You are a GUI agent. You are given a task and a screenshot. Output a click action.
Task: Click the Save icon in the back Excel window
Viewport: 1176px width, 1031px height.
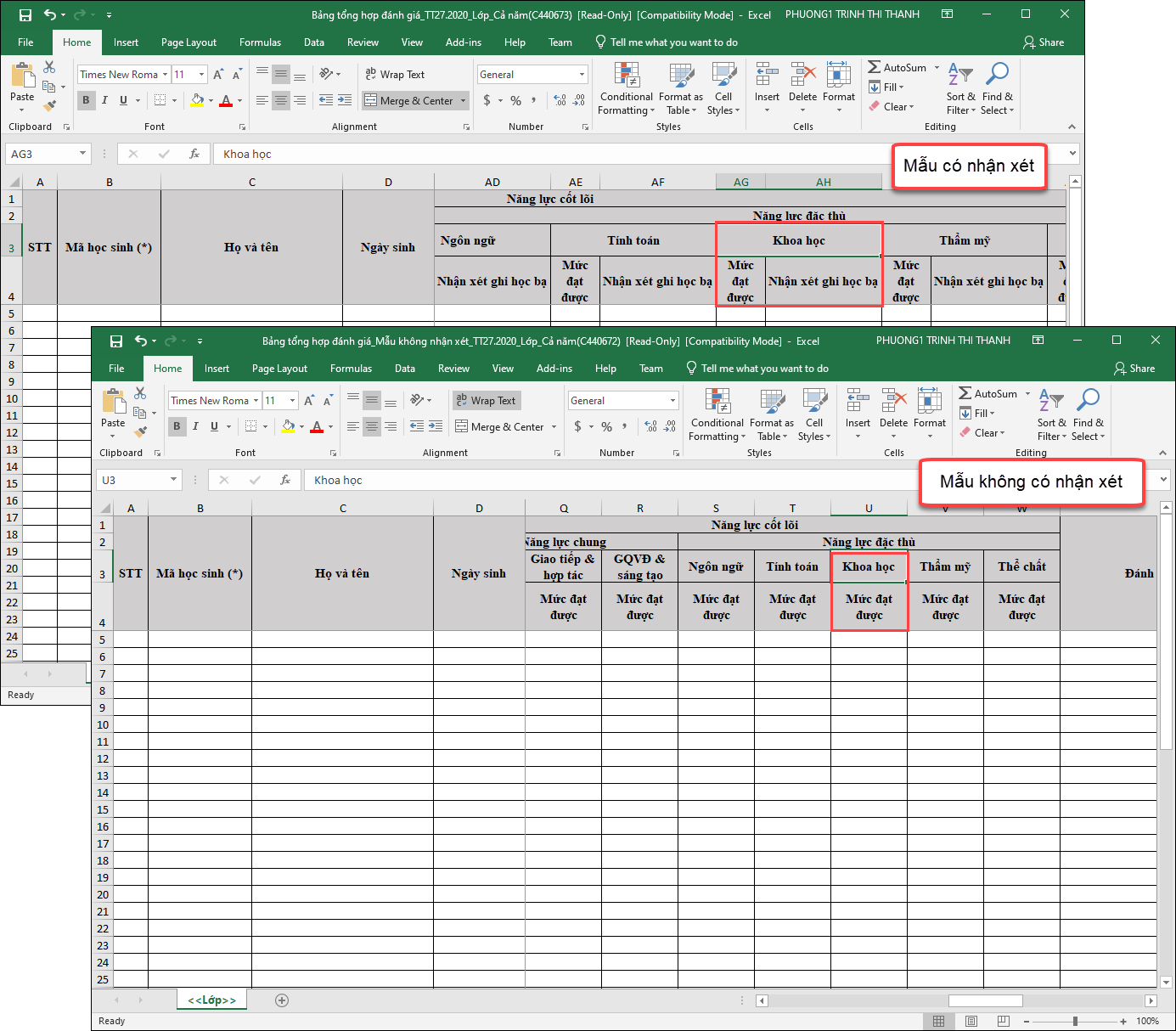point(25,14)
